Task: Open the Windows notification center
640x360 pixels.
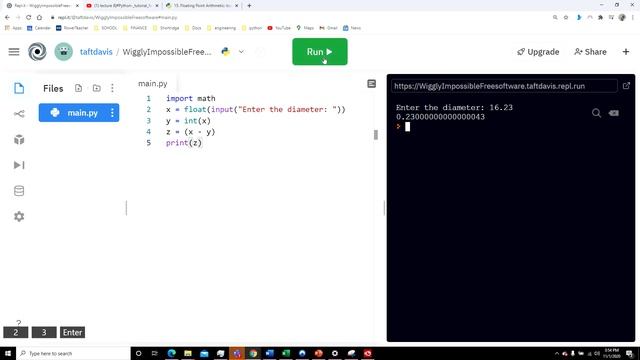Action: 629,353
